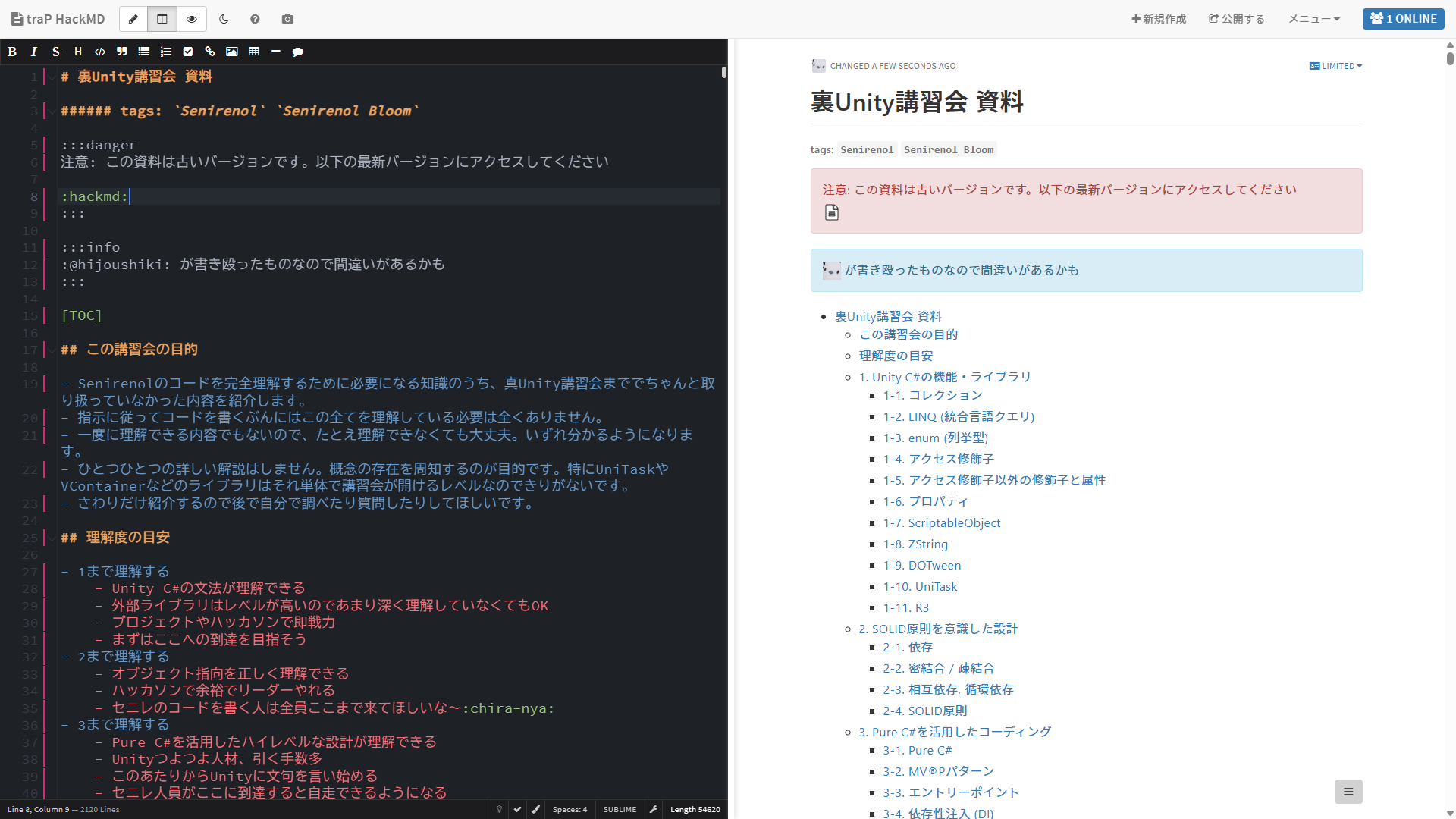This screenshot has height=819, width=1456.
Task: Insert code block with code icon
Action: tap(100, 52)
